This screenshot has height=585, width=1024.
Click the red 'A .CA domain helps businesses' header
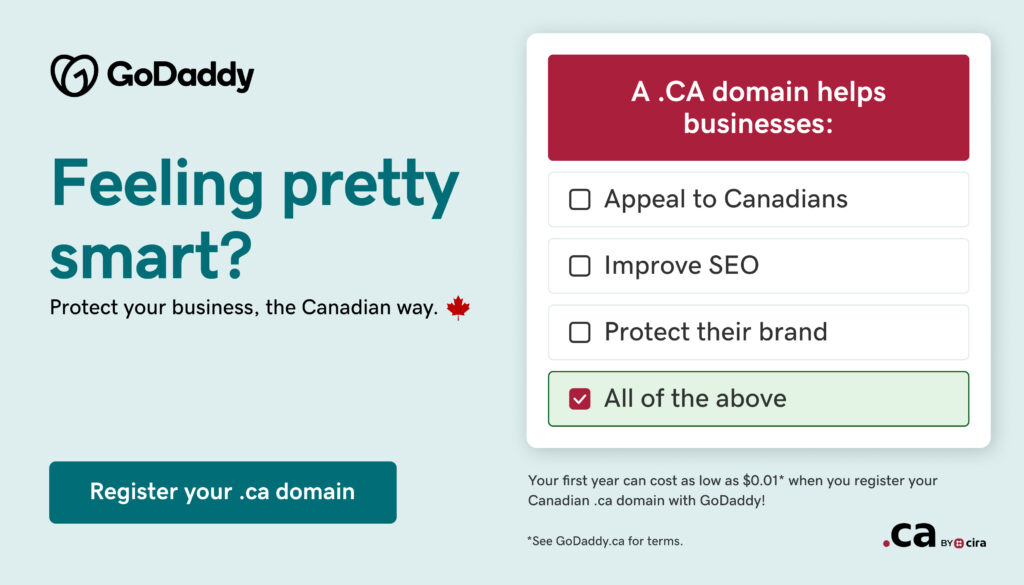pyautogui.click(x=758, y=107)
